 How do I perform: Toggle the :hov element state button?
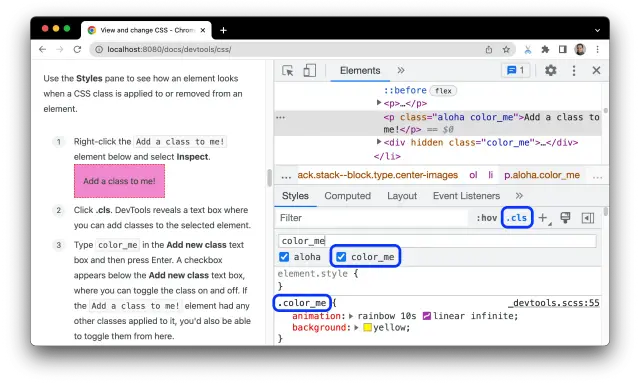(487, 218)
